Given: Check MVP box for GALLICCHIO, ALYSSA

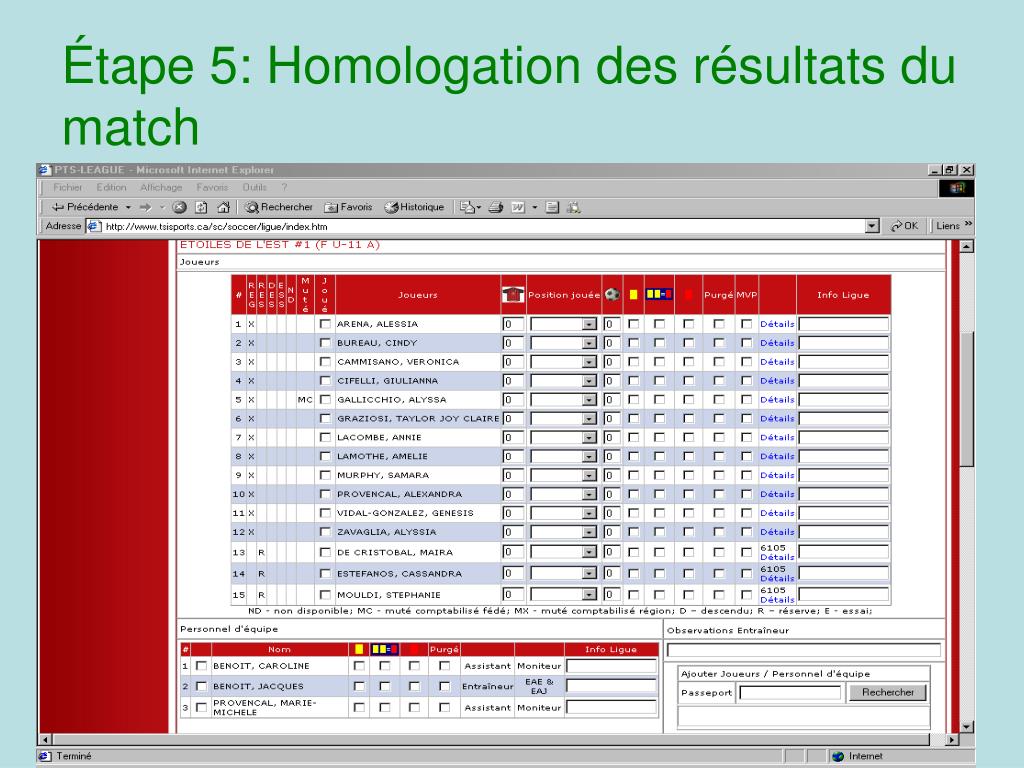Looking at the screenshot, I should click(746, 400).
